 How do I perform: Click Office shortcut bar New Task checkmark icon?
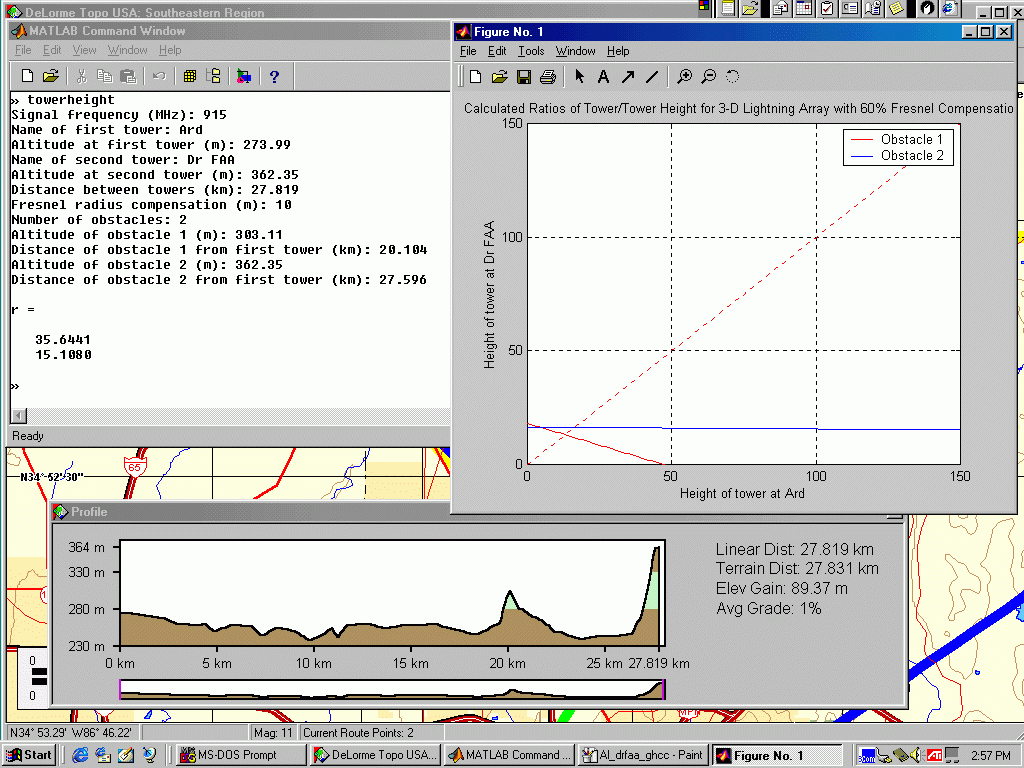coord(827,8)
